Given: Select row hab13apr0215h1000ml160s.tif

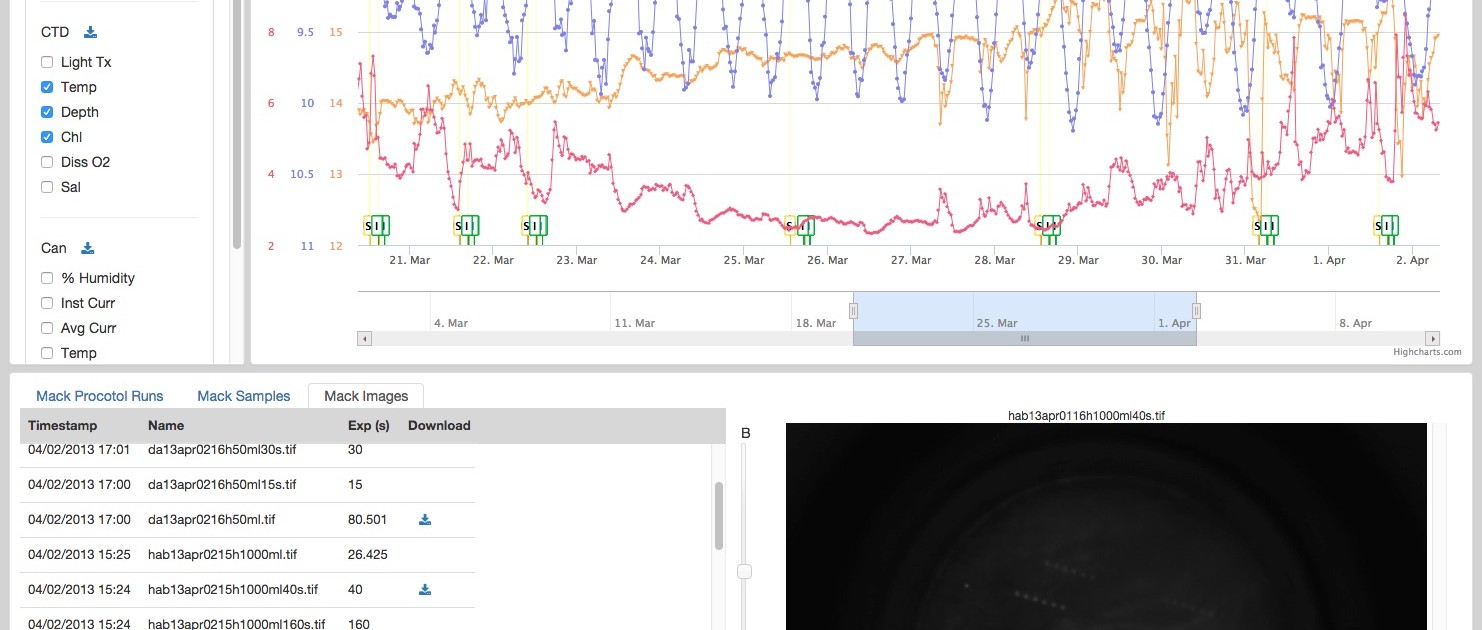Looking at the screenshot, I should click(248, 619).
